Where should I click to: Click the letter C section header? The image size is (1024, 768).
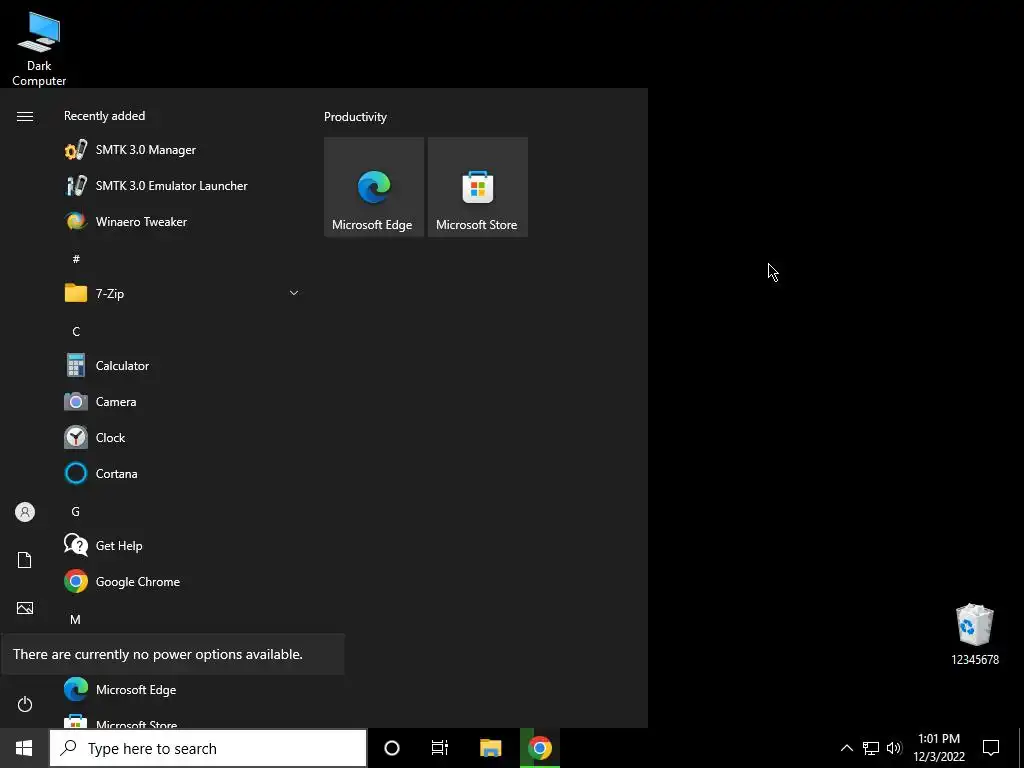[x=76, y=332]
